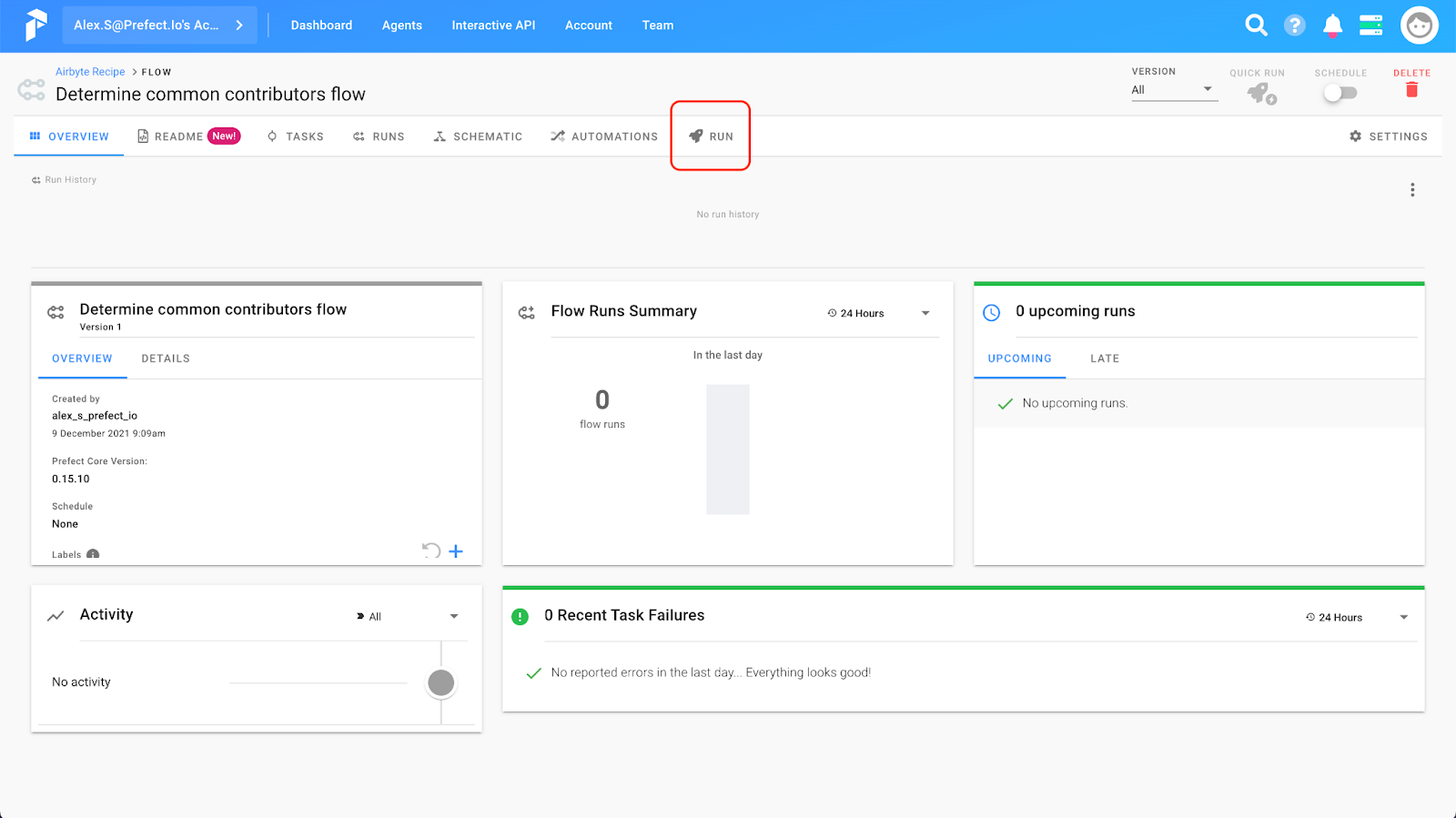This screenshot has height=818, width=1456.
Task: Switch to the Schematic tab
Action: (x=478, y=136)
